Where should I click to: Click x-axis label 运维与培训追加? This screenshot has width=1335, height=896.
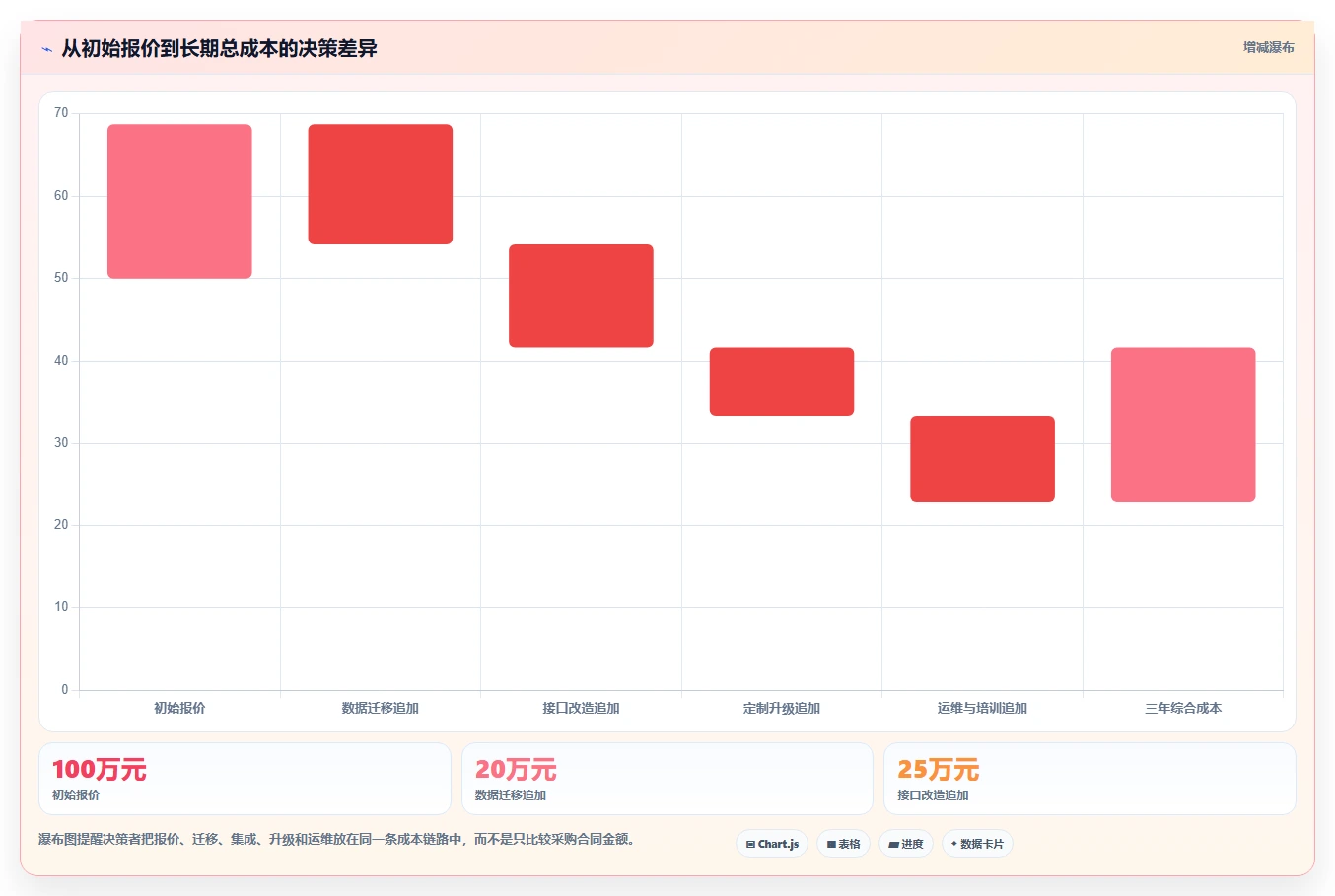tap(982, 708)
